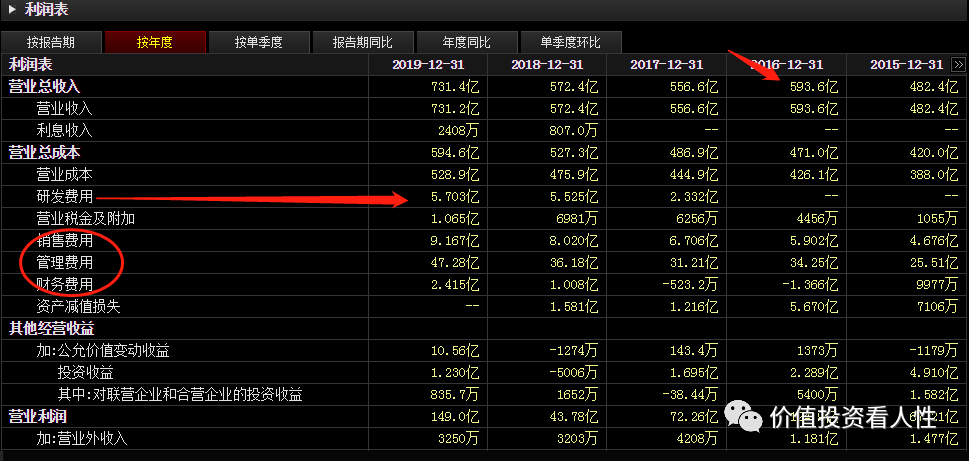The width and height of the screenshot is (969, 461).
Task: Select the 财务费用 row label
Action: click(64, 285)
